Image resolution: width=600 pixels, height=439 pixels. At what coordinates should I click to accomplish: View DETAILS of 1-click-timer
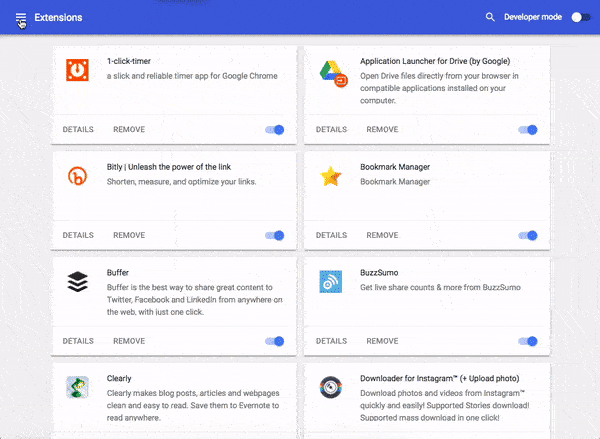click(x=78, y=129)
